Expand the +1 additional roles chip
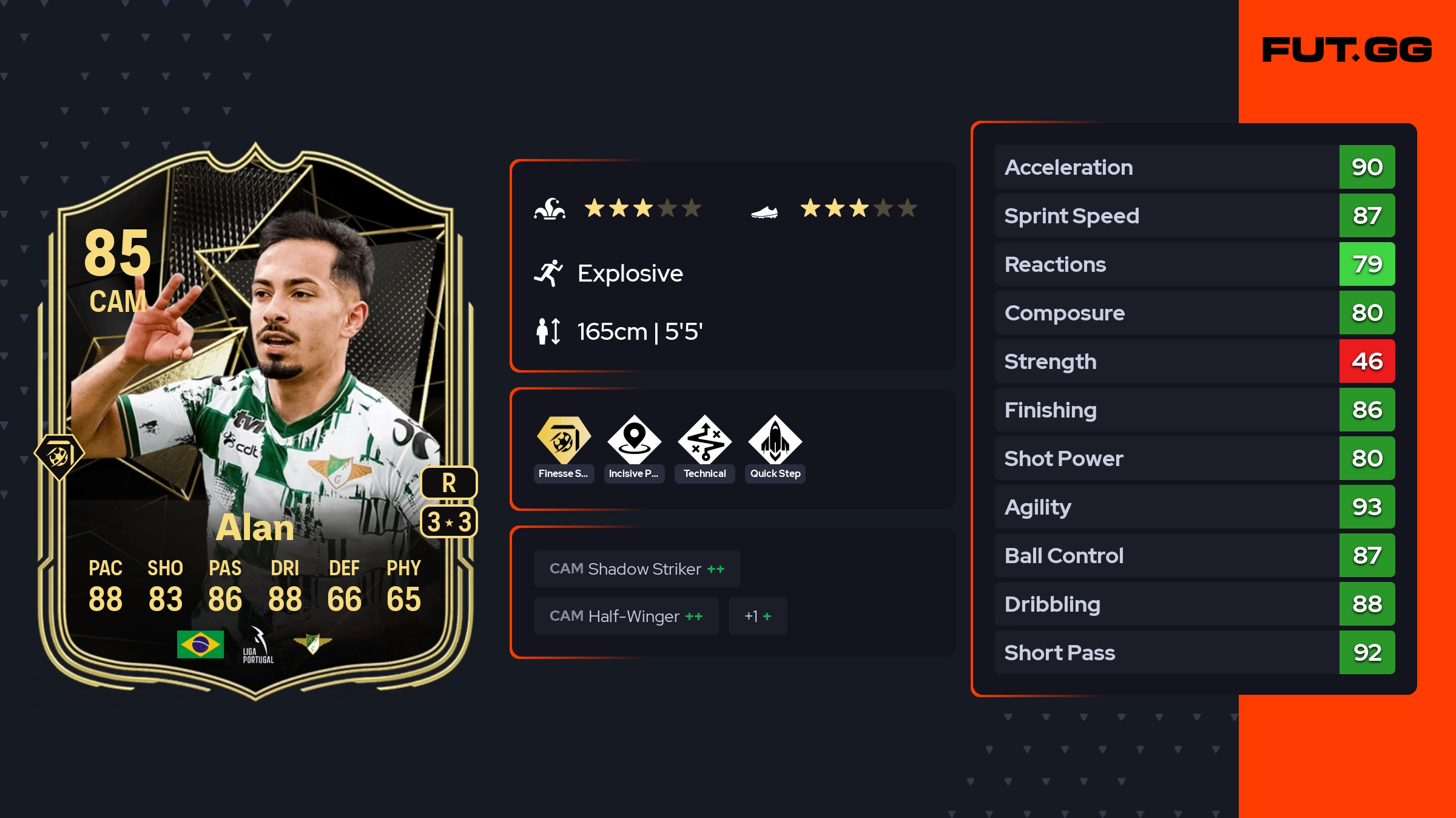Image resolution: width=1456 pixels, height=818 pixels. [758, 616]
